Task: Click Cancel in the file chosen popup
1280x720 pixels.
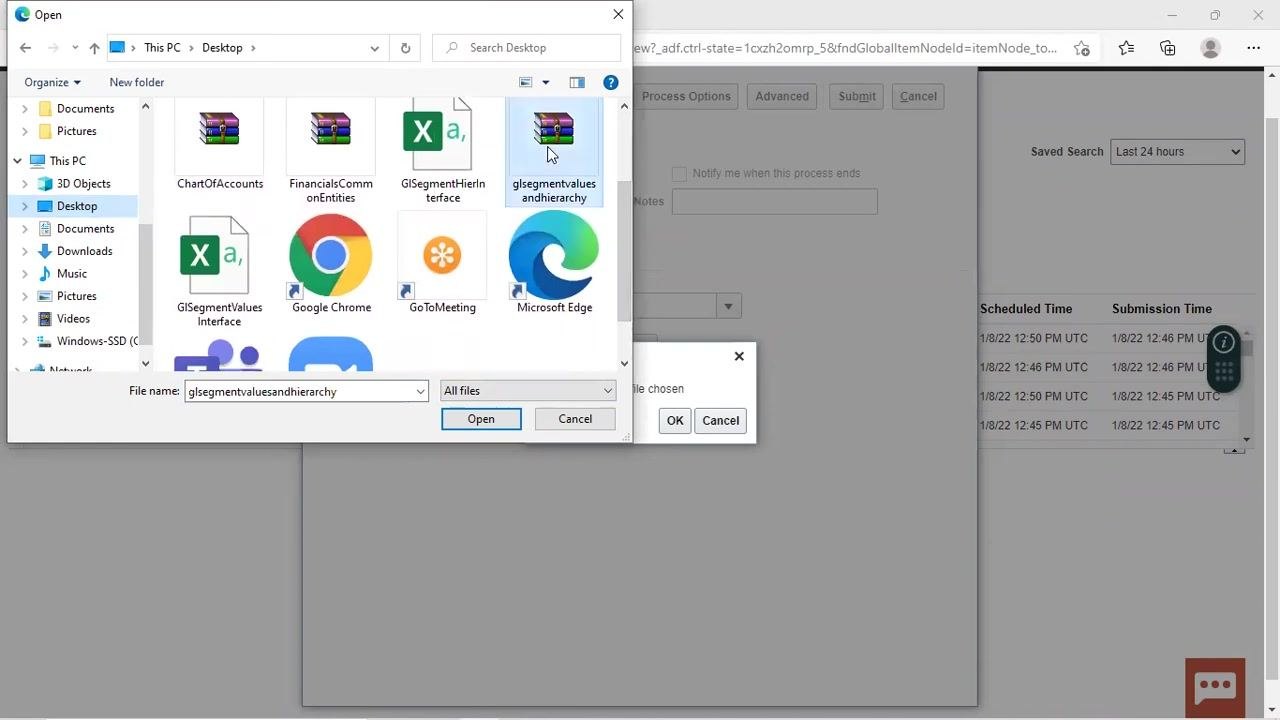Action: (720, 421)
